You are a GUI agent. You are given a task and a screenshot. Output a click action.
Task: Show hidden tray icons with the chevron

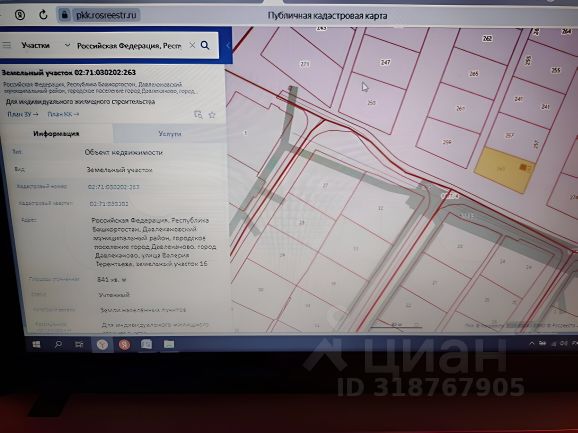click(532, 343)
